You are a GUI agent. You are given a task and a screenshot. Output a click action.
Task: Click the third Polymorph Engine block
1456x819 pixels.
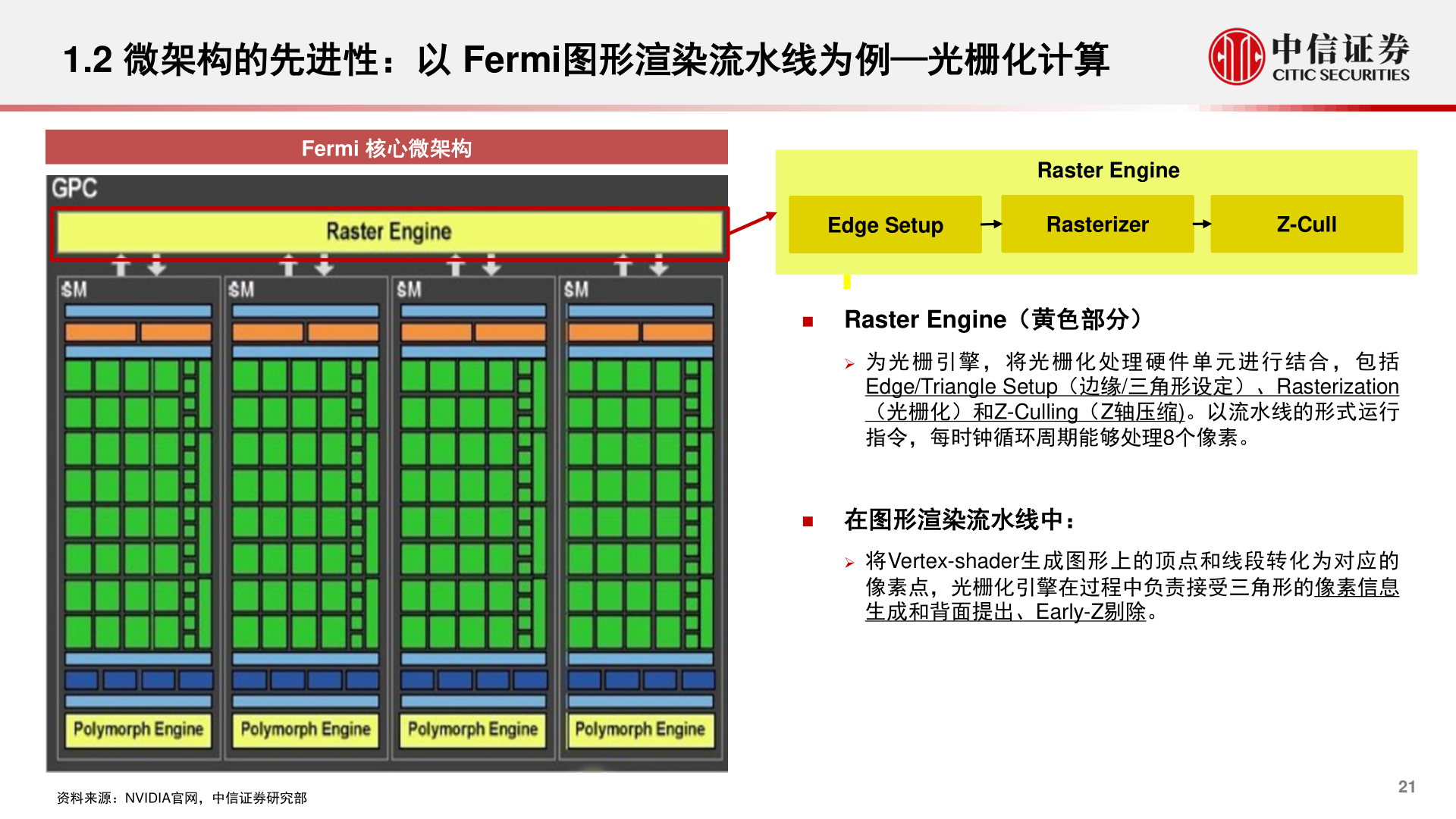(x=473, y=730)
